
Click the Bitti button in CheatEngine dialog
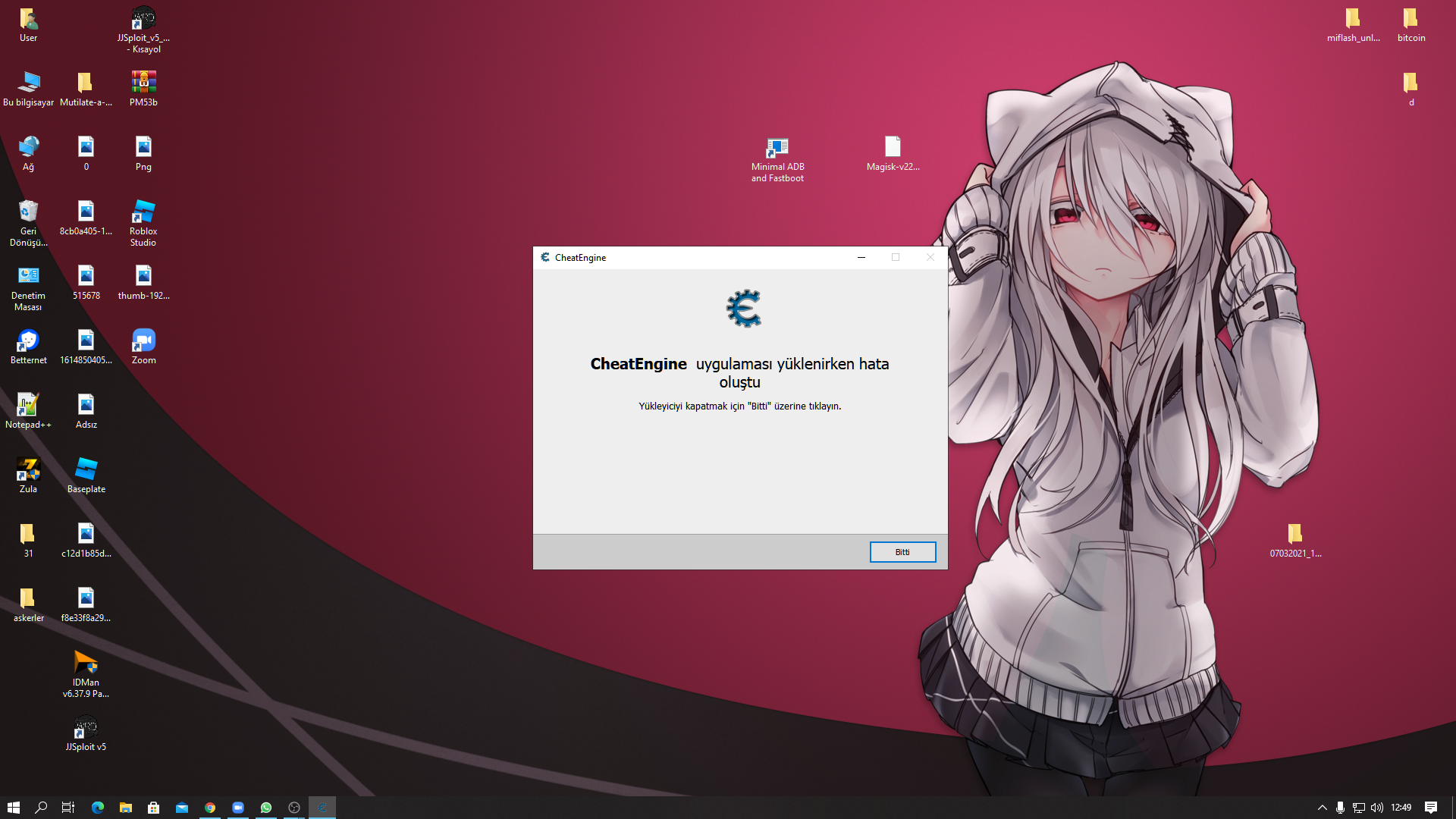point(902,552)
